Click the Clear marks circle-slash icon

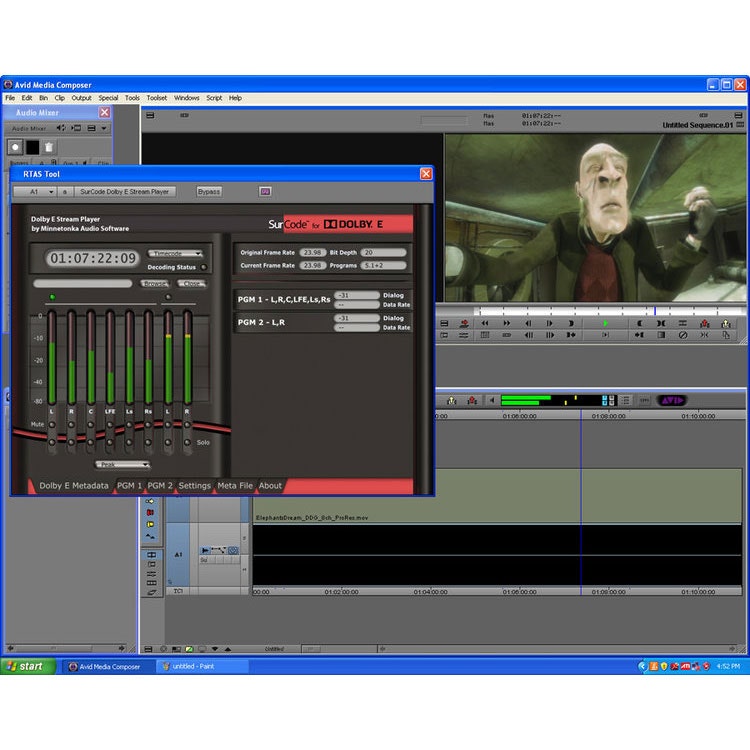click(683, 335)
